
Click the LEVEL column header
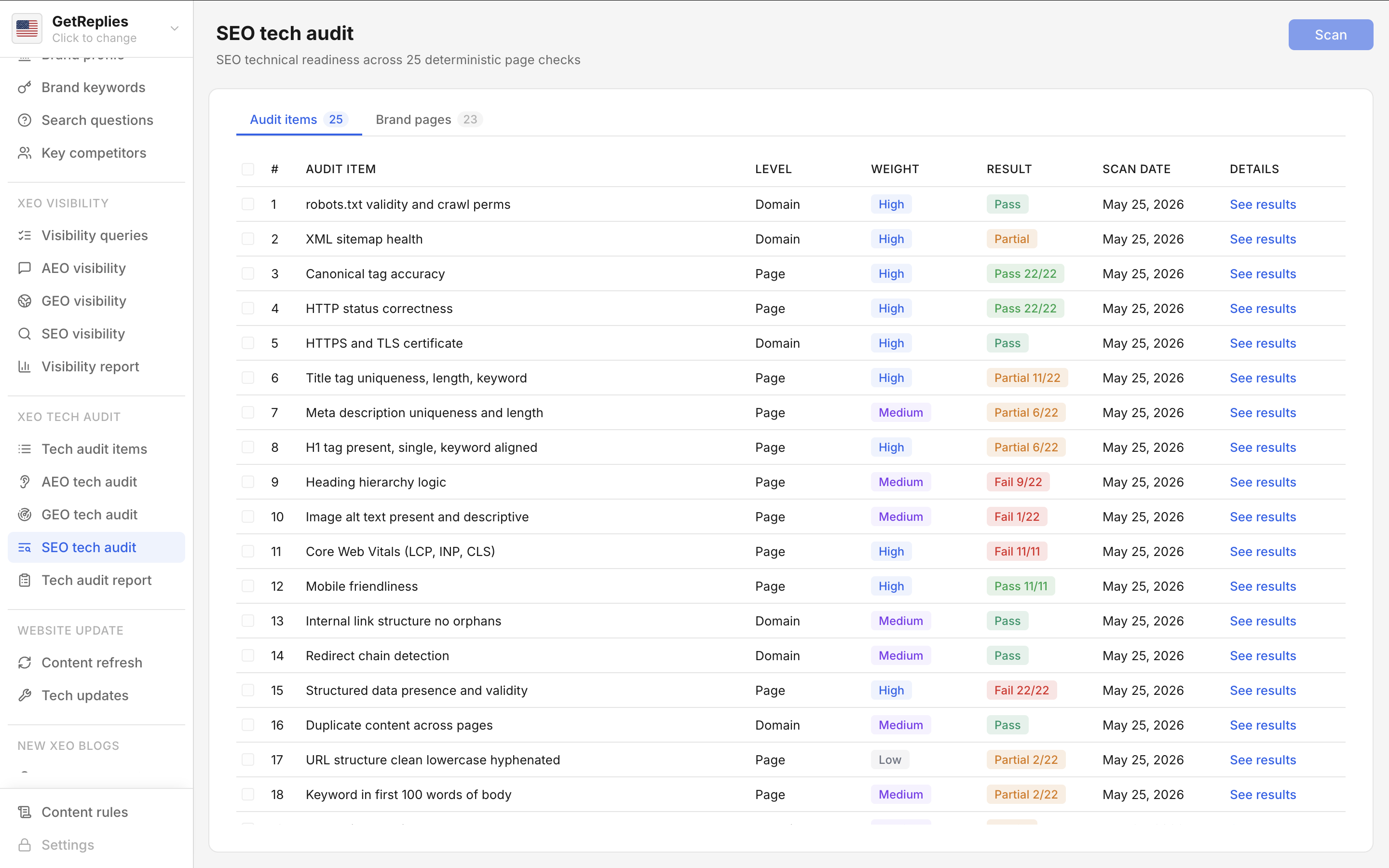coord(773,169)
